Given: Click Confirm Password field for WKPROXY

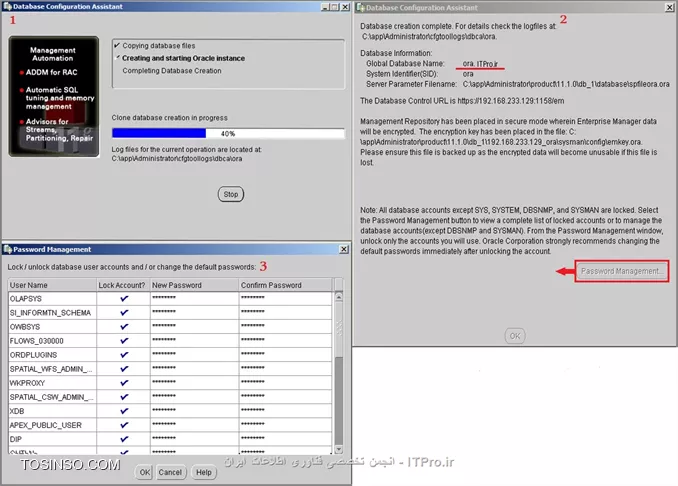Looking at the screenshot, I should pyautogui.click(x=285, y=383).
